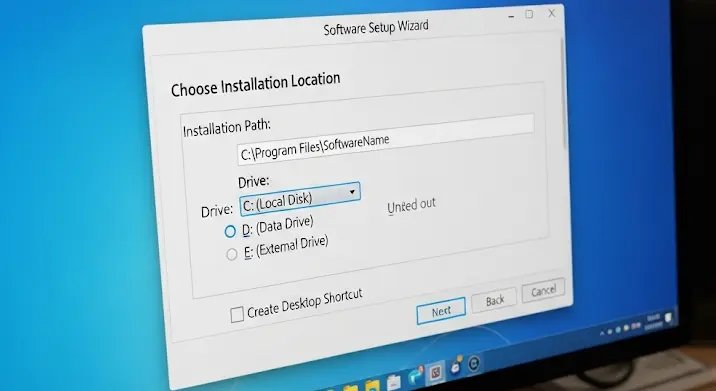Click the "Choose Installation Location" heading
This screenshot has width=716, height=391.
(255, 84)
